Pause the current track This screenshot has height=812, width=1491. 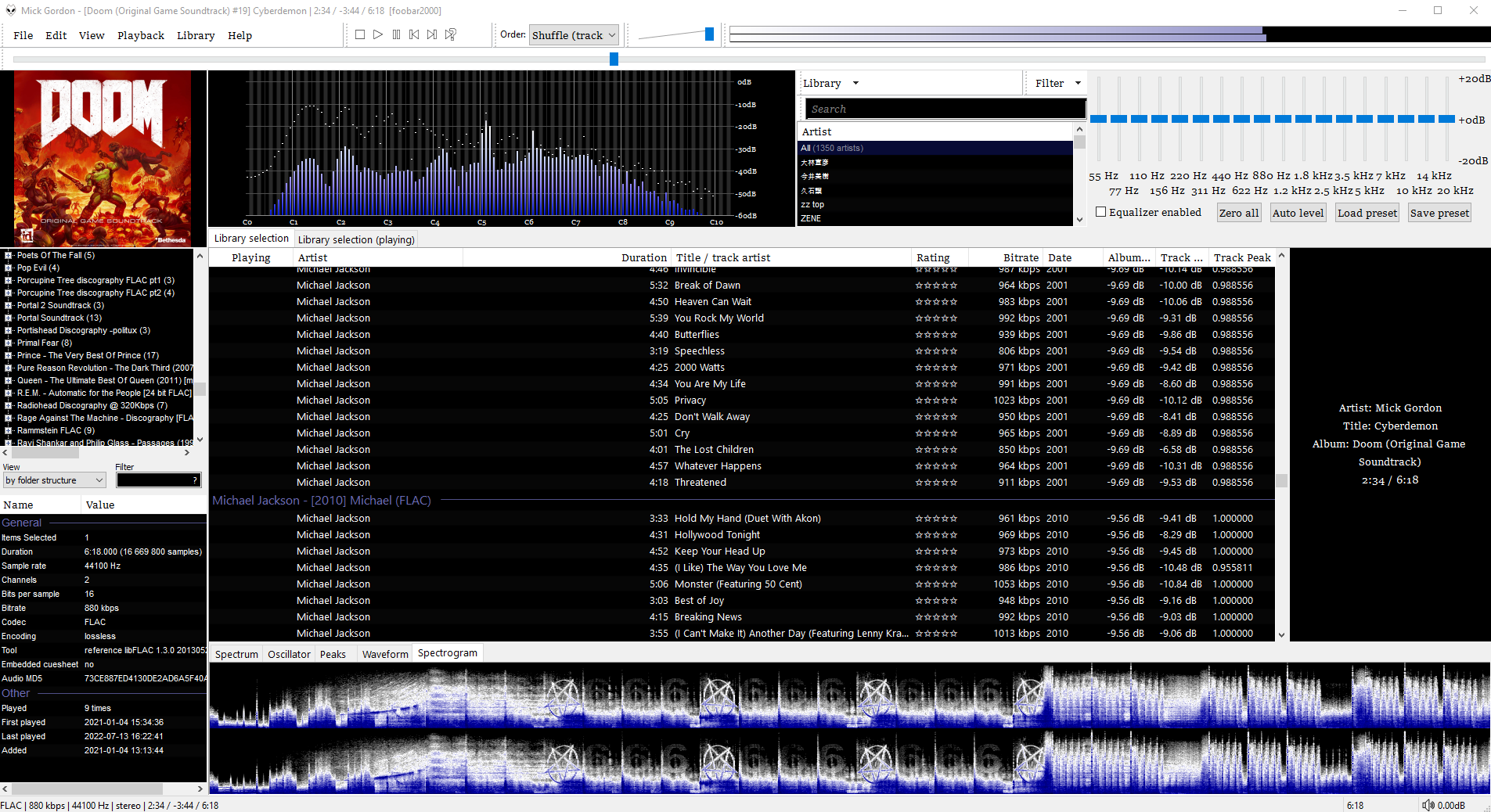pyautogui.click(x=396, y=34)
